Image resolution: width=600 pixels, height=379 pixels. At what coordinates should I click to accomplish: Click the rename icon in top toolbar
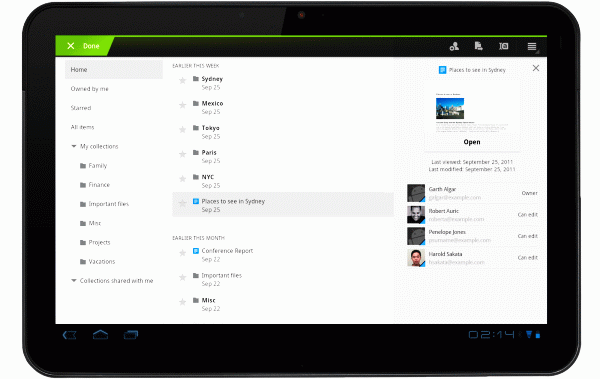pyautogui.click(x=504, y=46)
